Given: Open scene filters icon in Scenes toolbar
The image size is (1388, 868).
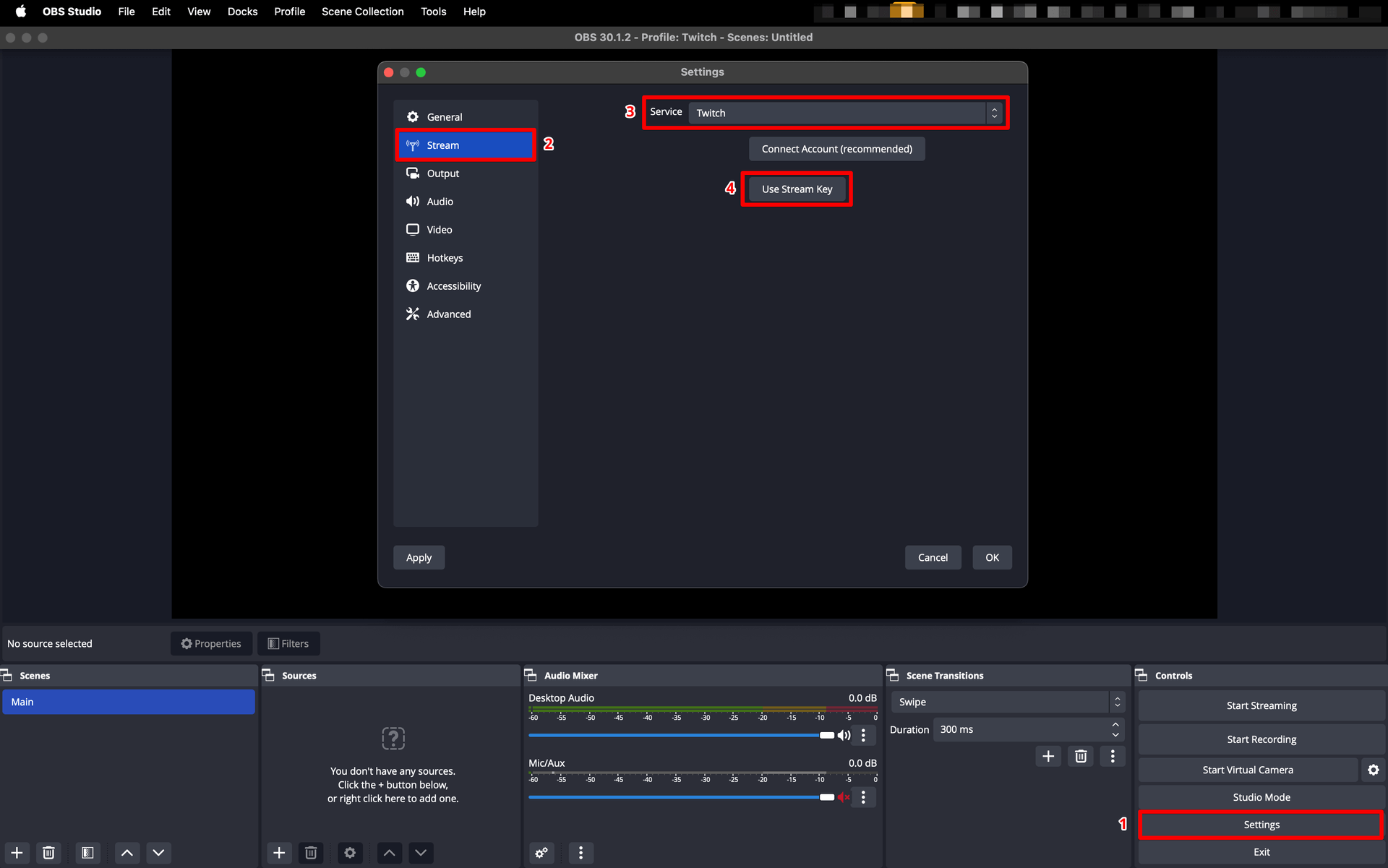Looking at the screenshot, I should (87, 853).
